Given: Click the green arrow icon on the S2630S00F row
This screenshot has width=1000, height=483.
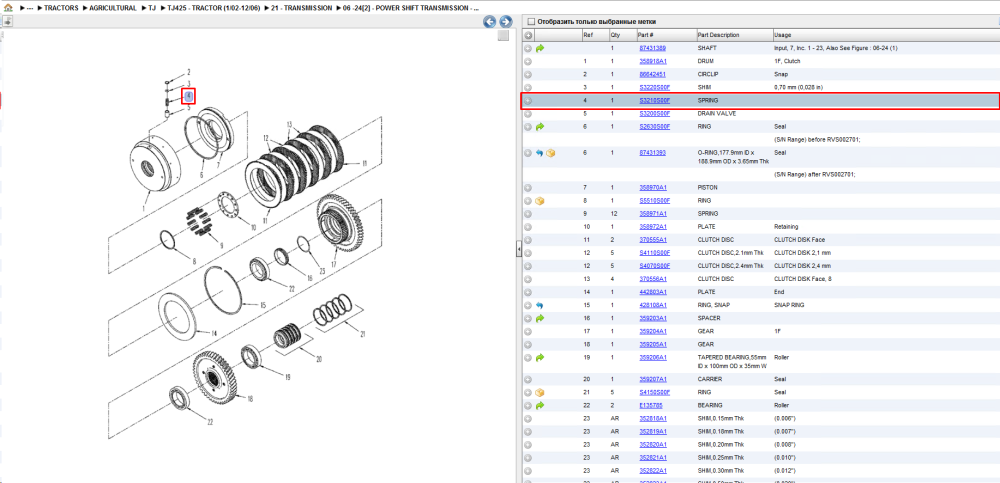Looking at the screenshot, I should 540,127.
